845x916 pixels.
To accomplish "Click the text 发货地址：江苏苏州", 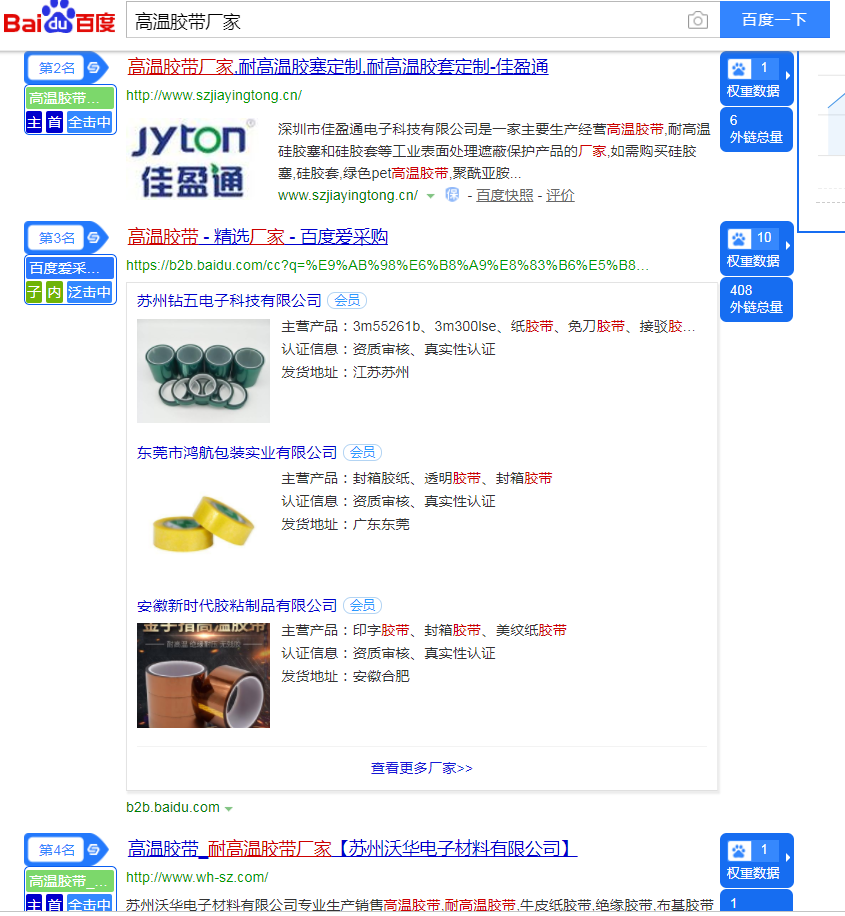I will coord(345,372).
